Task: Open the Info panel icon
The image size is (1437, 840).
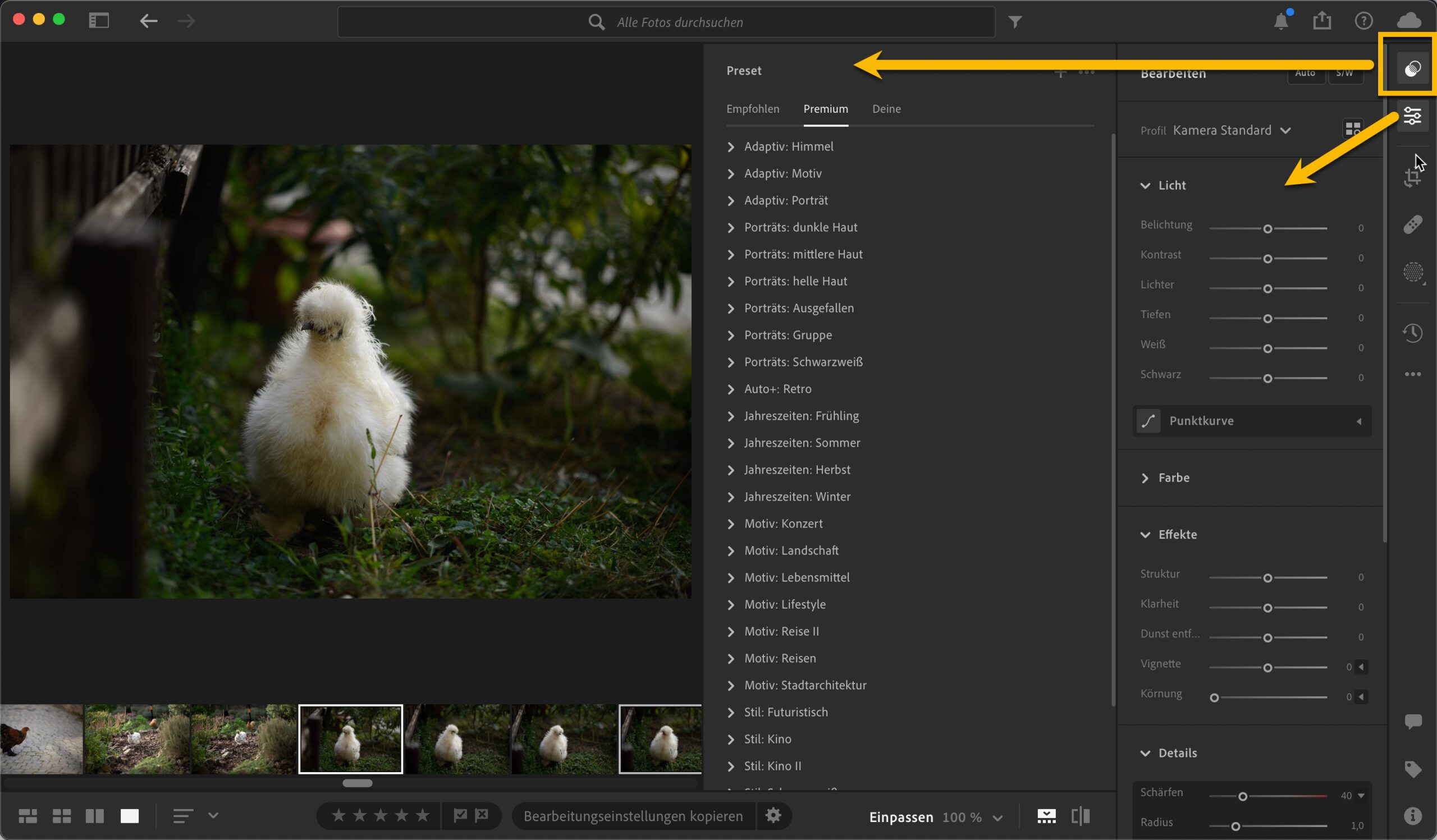Action: pos(1412,815)
